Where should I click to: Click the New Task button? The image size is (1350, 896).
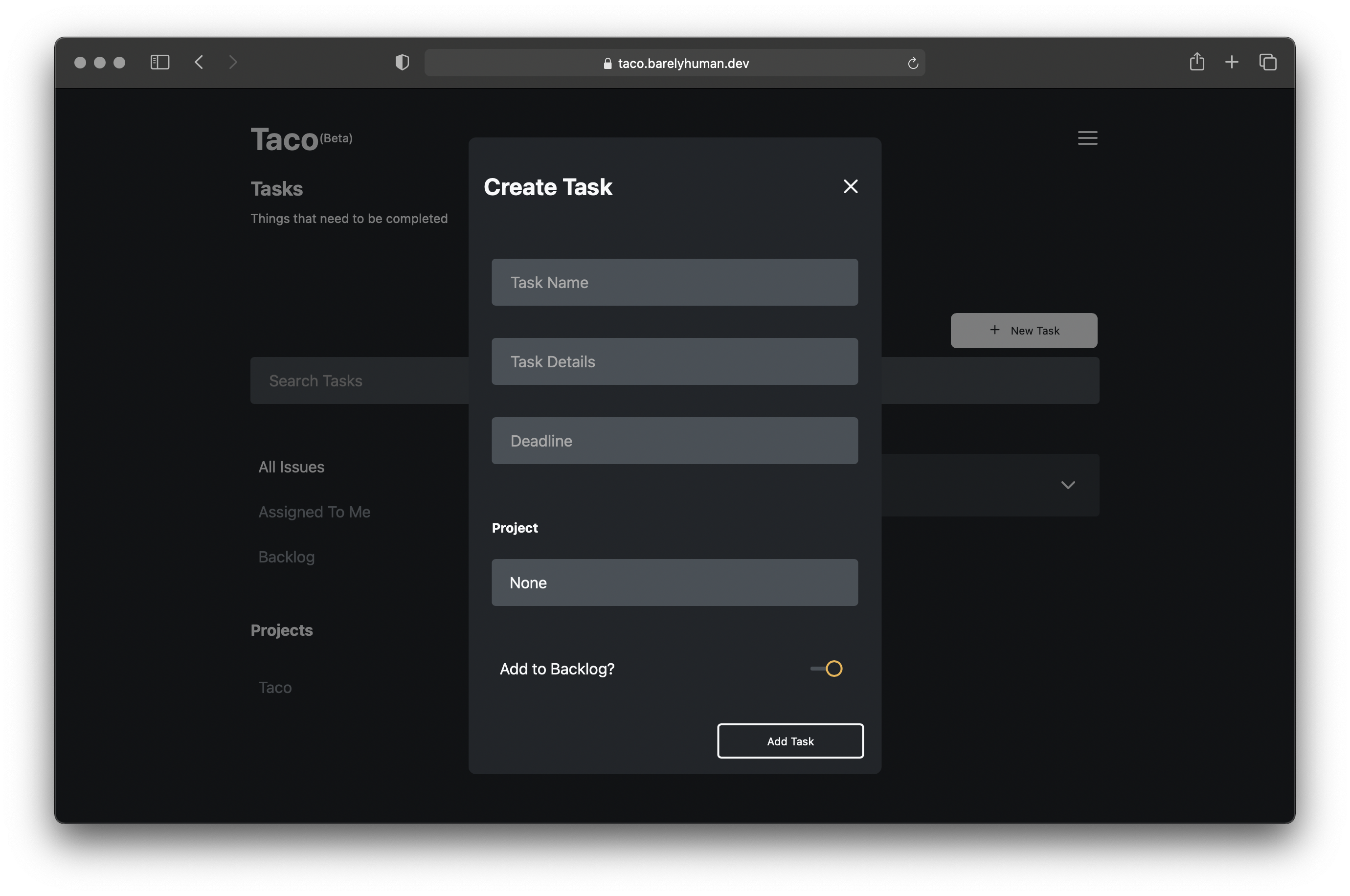pos(1024,330)
